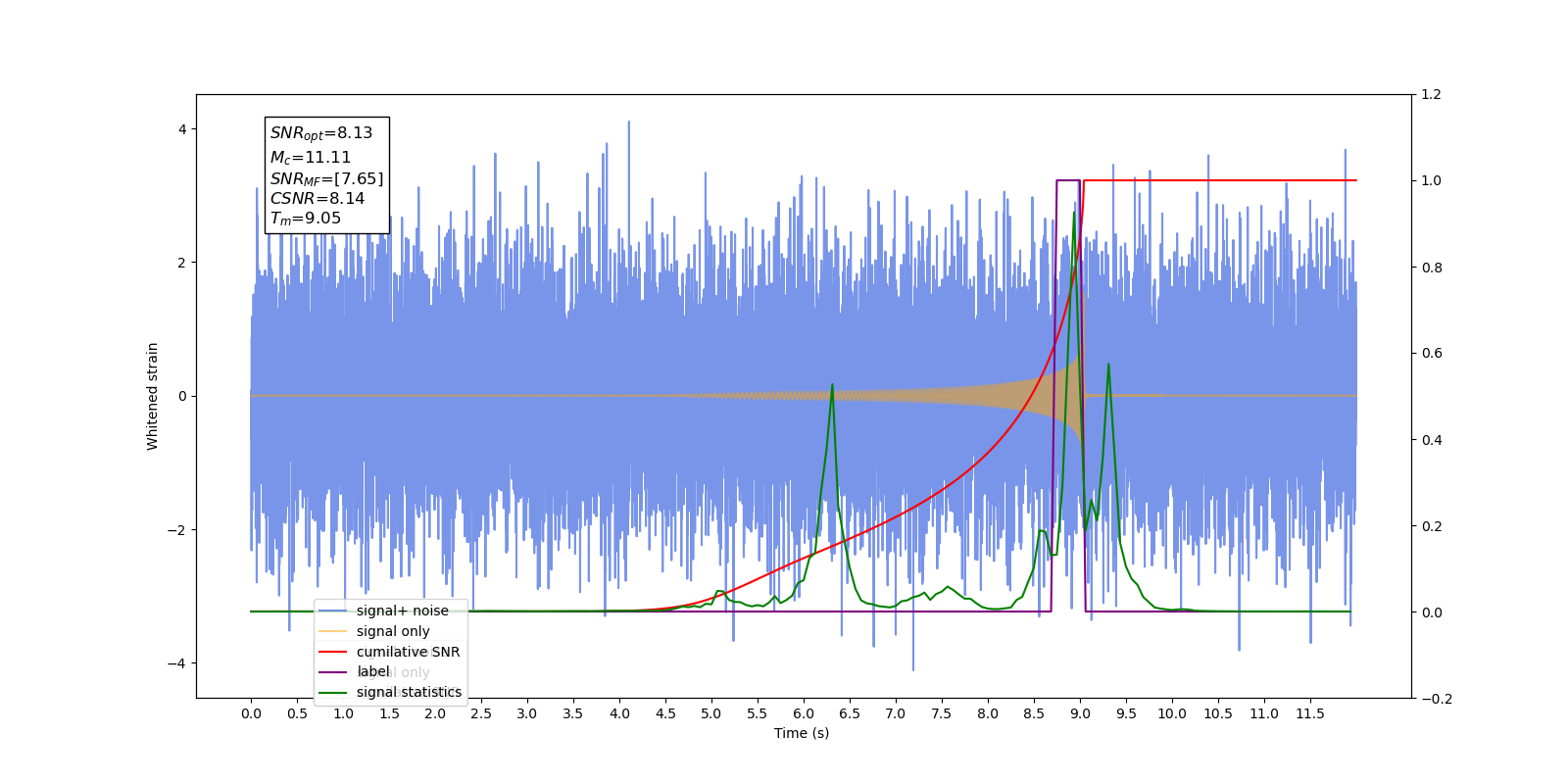Click the CSNR=8.14 annotation line
1568x784 pixels.
pyautogui.click(x=318, y=198)
